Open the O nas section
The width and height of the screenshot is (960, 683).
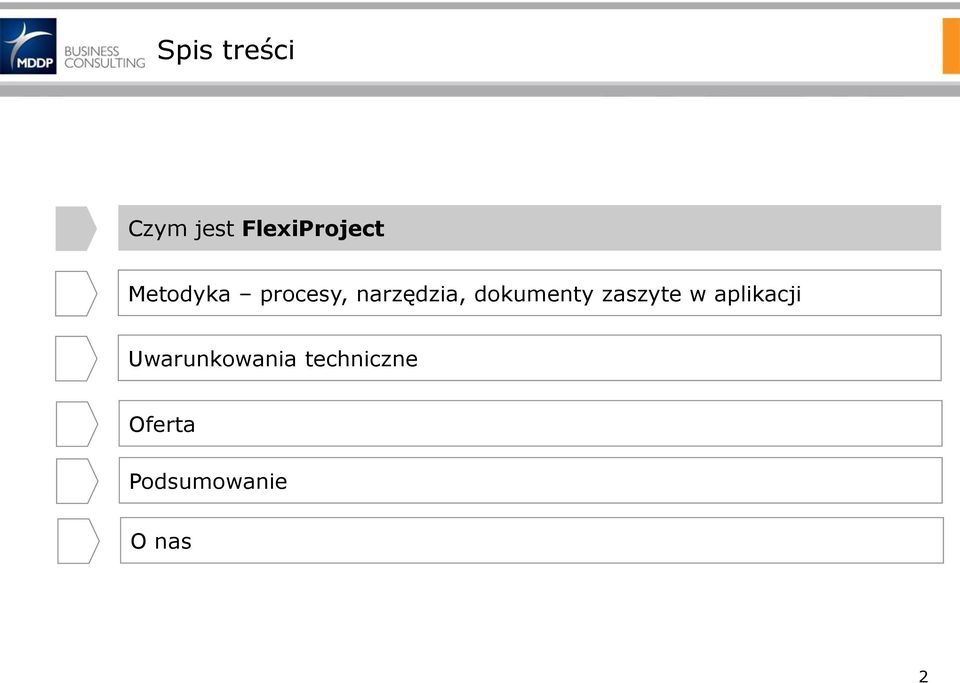pos(531,540)
